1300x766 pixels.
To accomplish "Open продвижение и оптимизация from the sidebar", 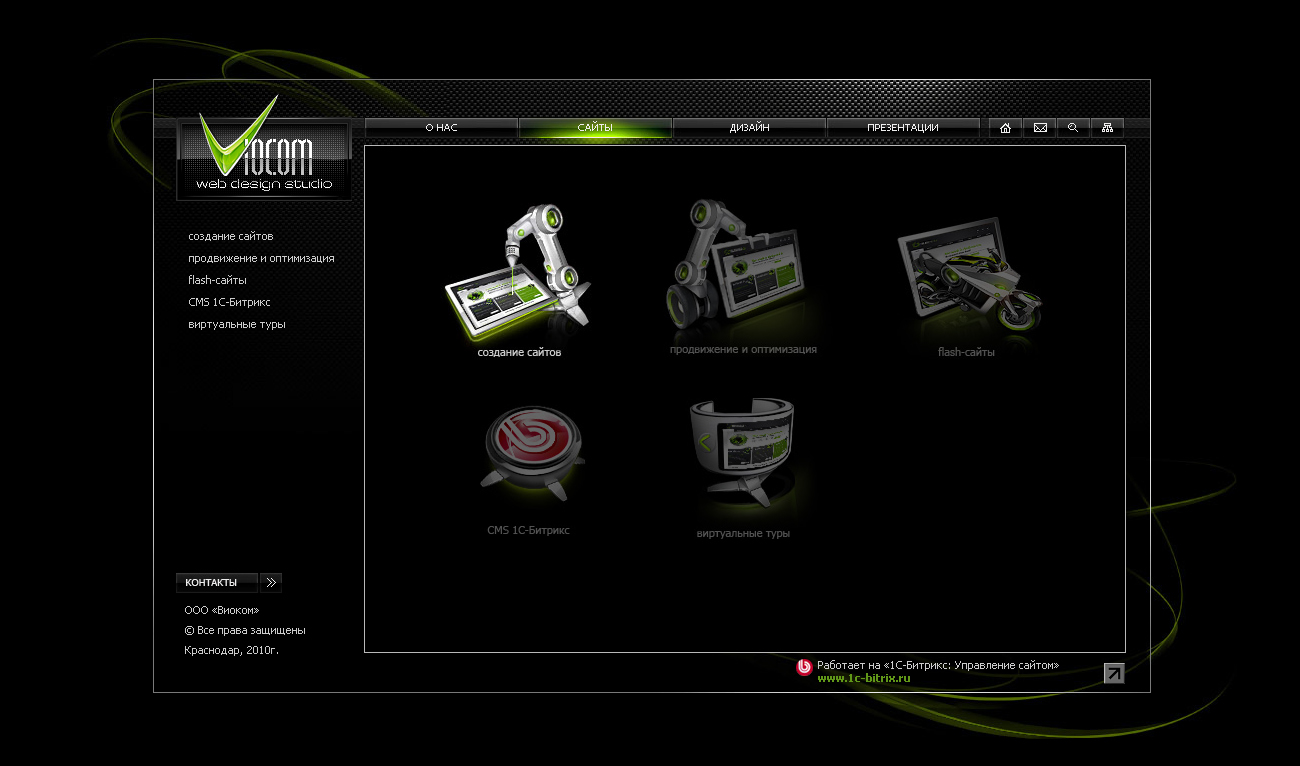I will pyautogui.click(x=262, y=258).
